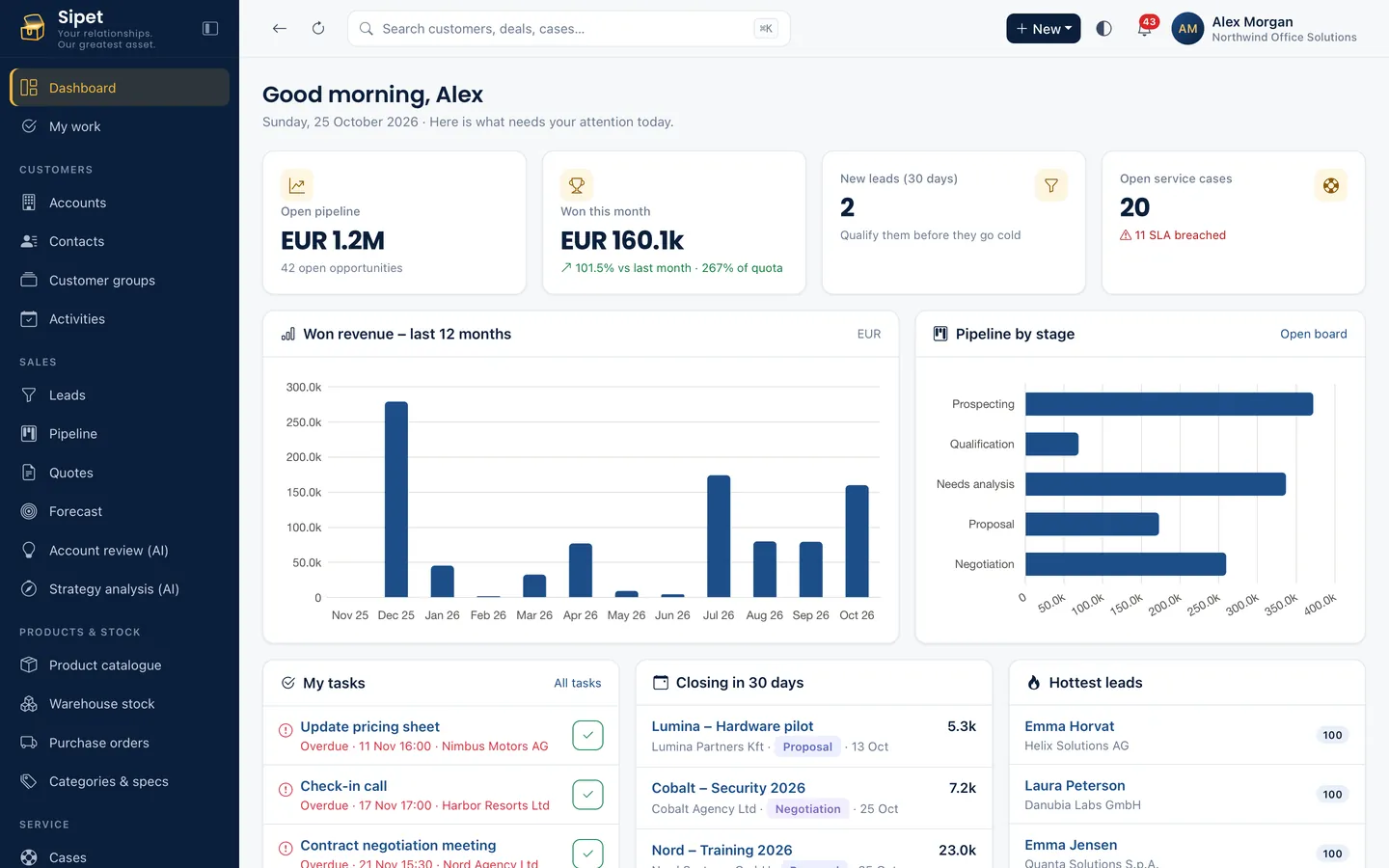
Task: Open the All tasks link
Action: click(x=577, y=683)
